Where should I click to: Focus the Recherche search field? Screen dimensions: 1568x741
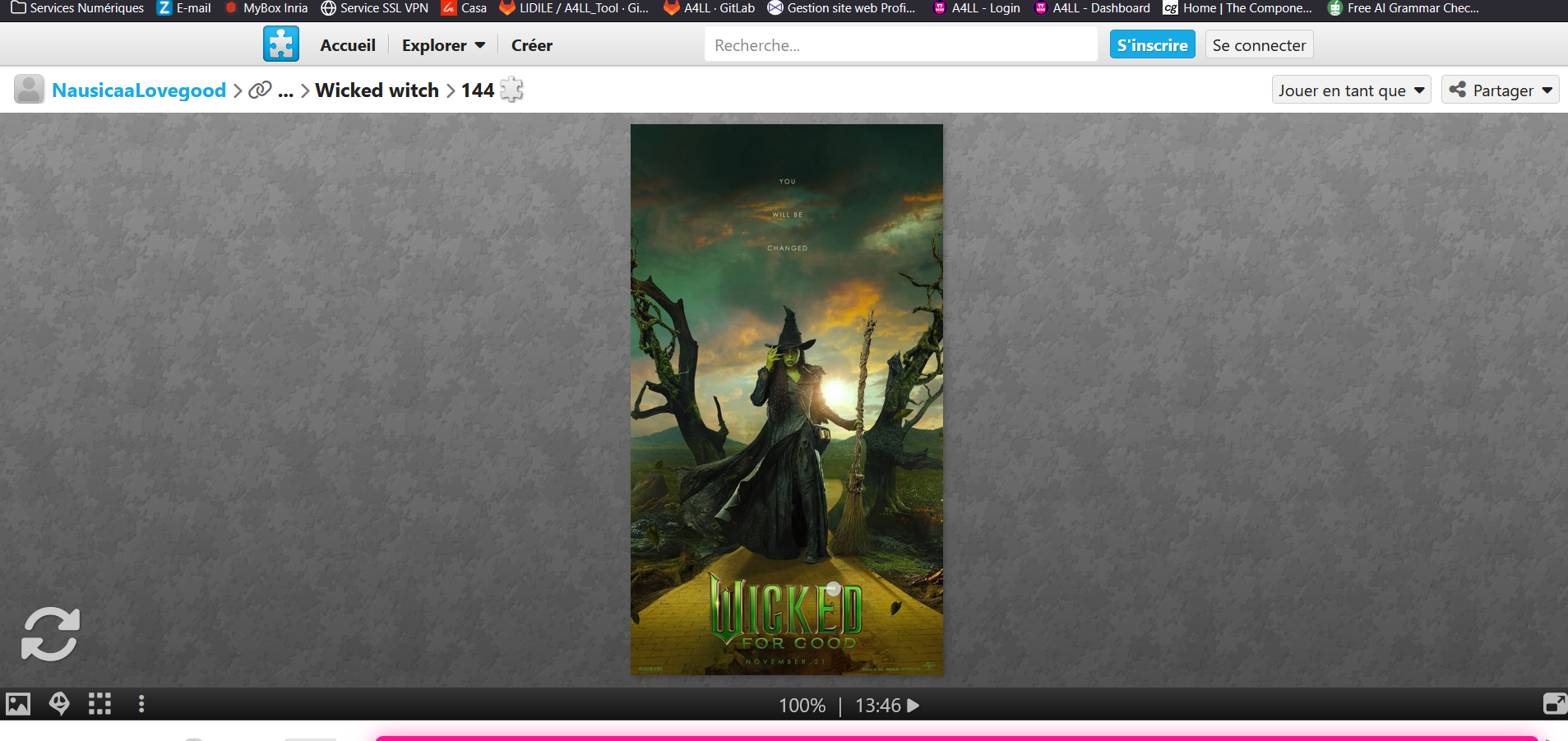pos(900,45)
